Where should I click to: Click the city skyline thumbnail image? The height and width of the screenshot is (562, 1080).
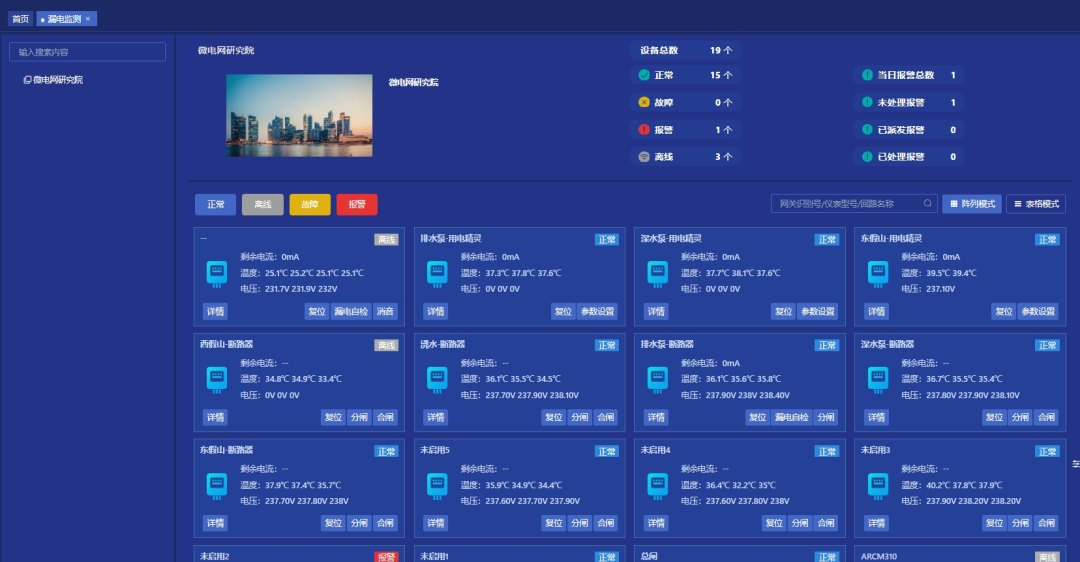tap(300, 116)
